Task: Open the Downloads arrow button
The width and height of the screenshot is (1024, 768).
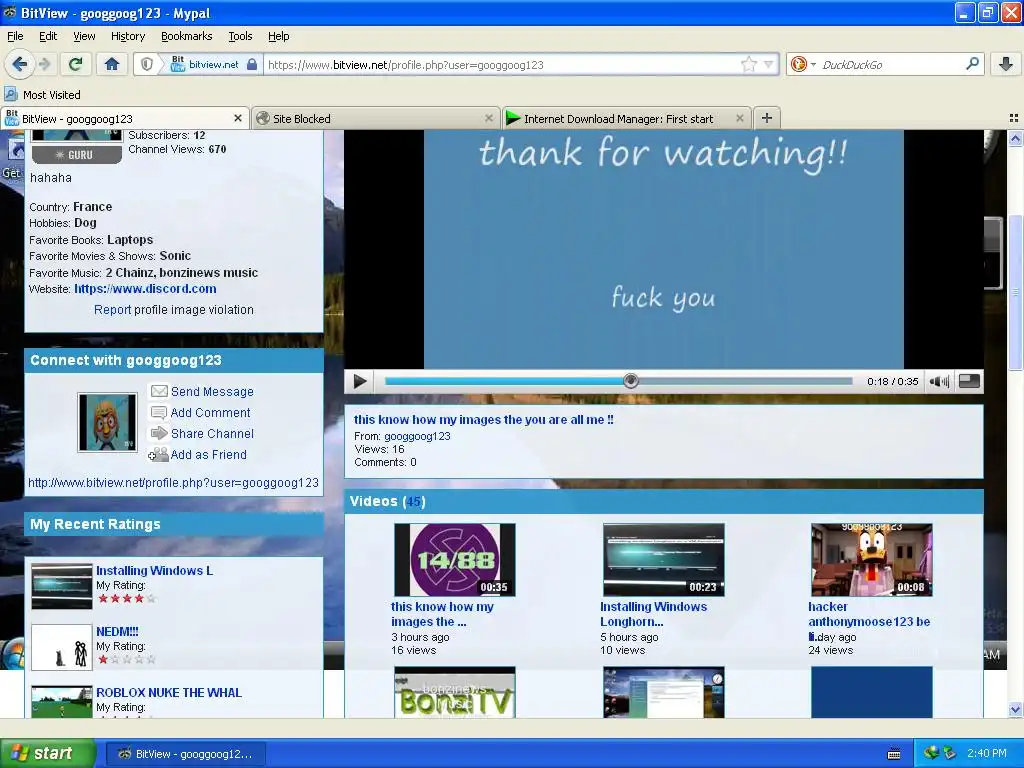Action: [x=1006, y=64]
